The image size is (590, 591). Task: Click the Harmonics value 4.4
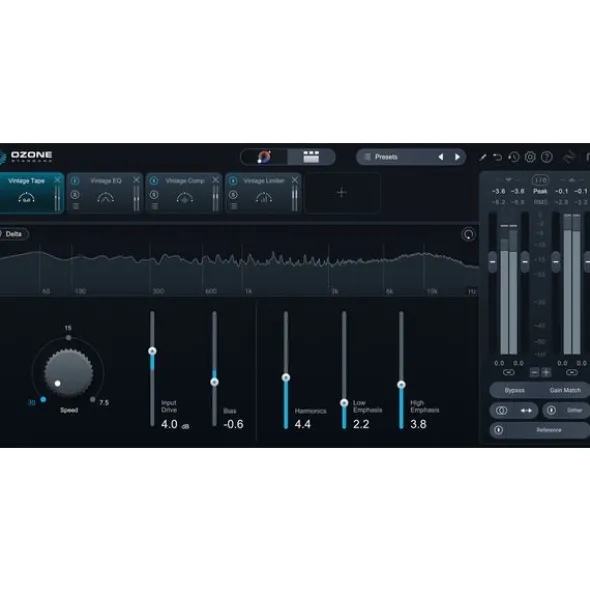tap(303, 424)
